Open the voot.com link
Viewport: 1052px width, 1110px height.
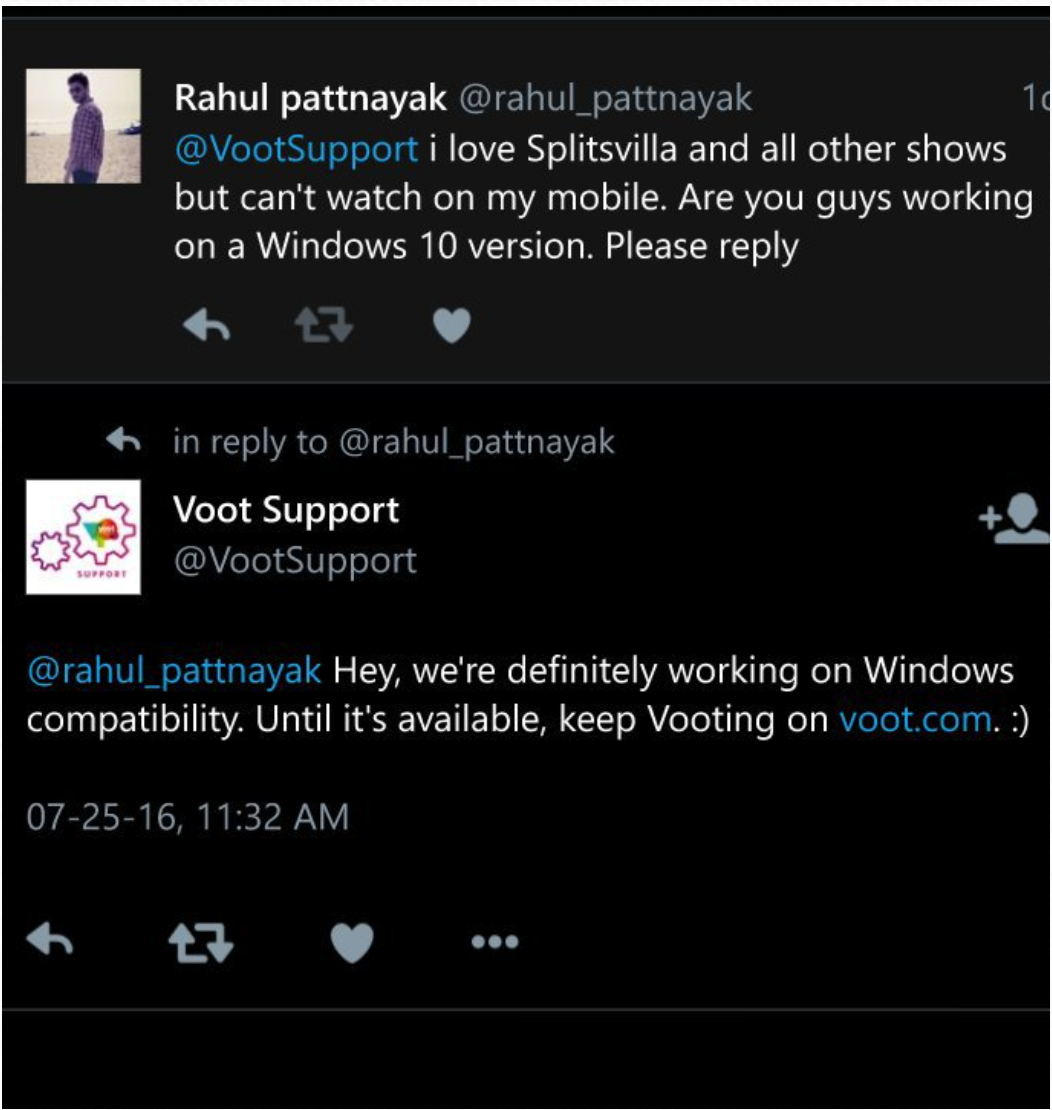(x=915, y=719)
